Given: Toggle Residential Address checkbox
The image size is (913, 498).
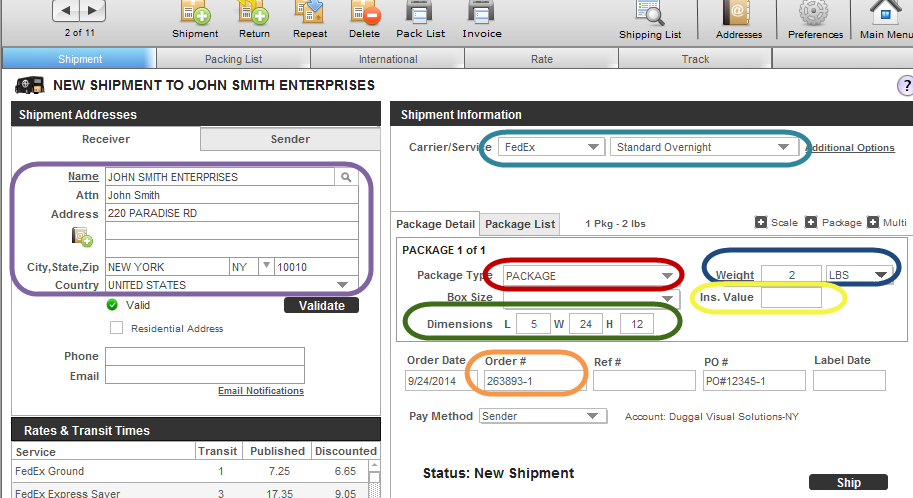Looking at the screenshot, I should (116, 328).
